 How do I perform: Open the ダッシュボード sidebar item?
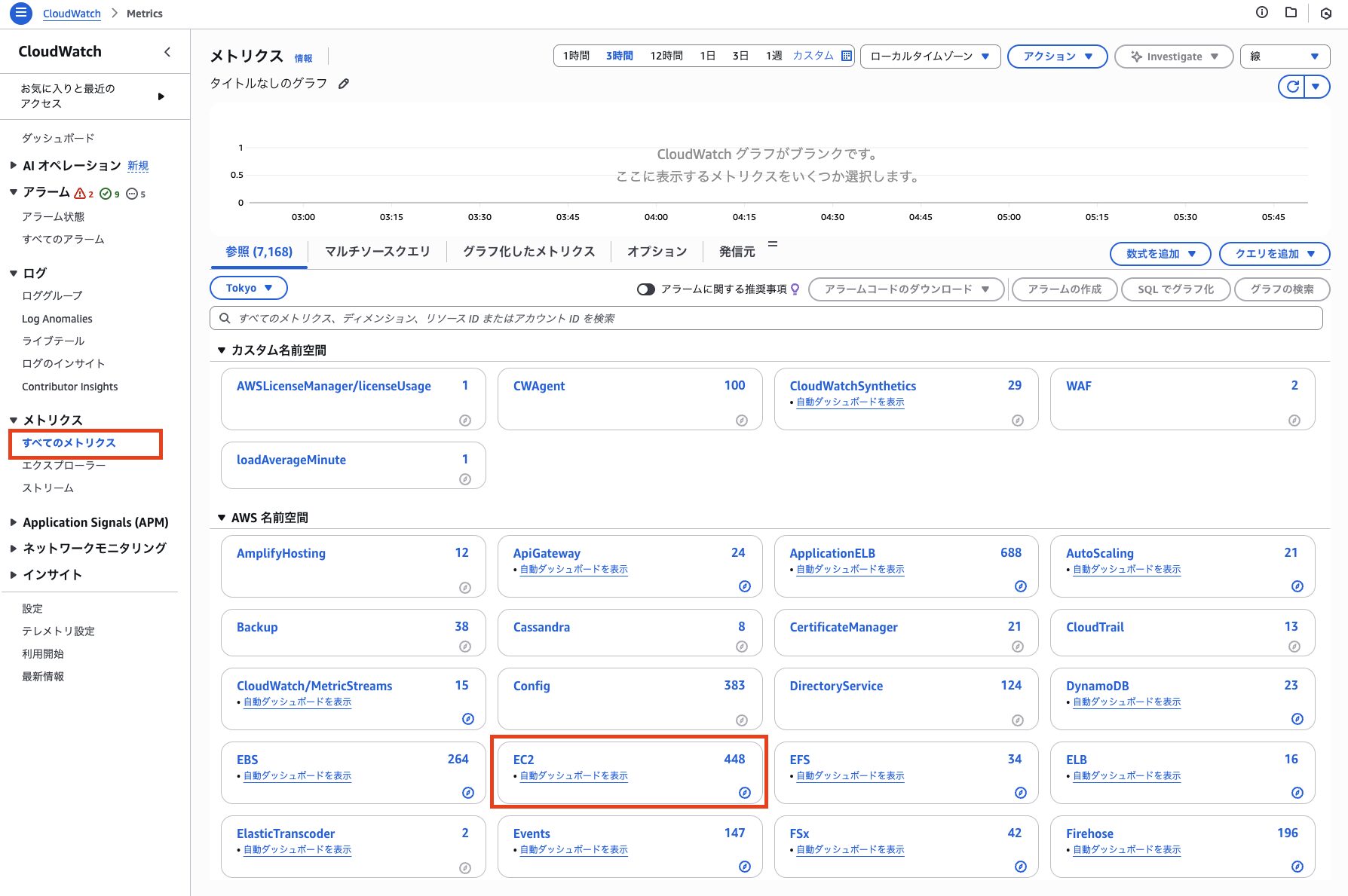[x=58, y=139]
